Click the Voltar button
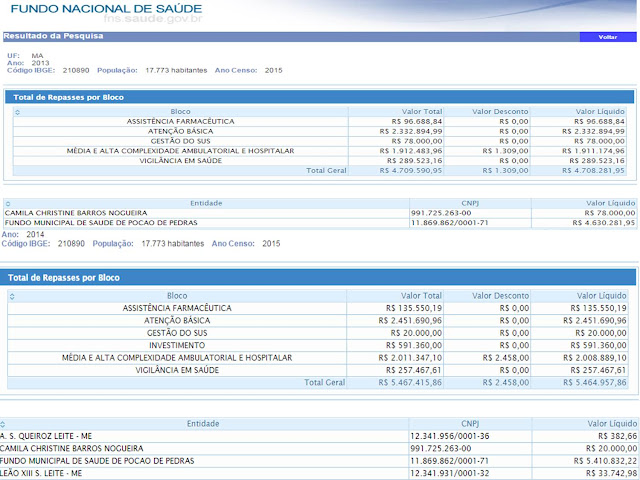The width and height of the screenshot is (640, 480). tap(608, 37)
